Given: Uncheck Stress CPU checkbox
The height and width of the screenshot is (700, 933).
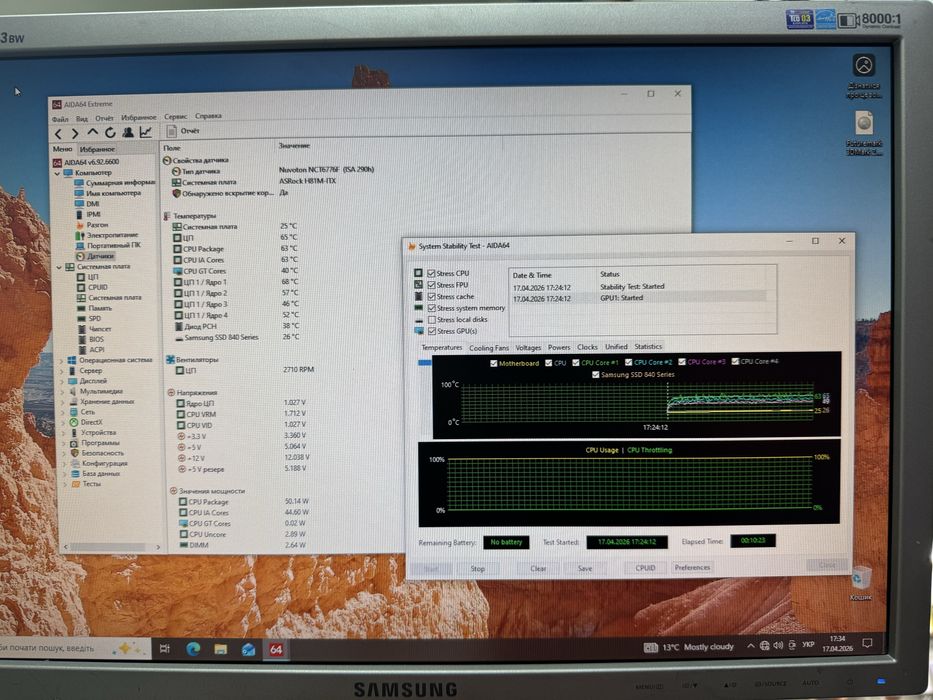Looking at the screenshot, I should [x=431, y=273].
